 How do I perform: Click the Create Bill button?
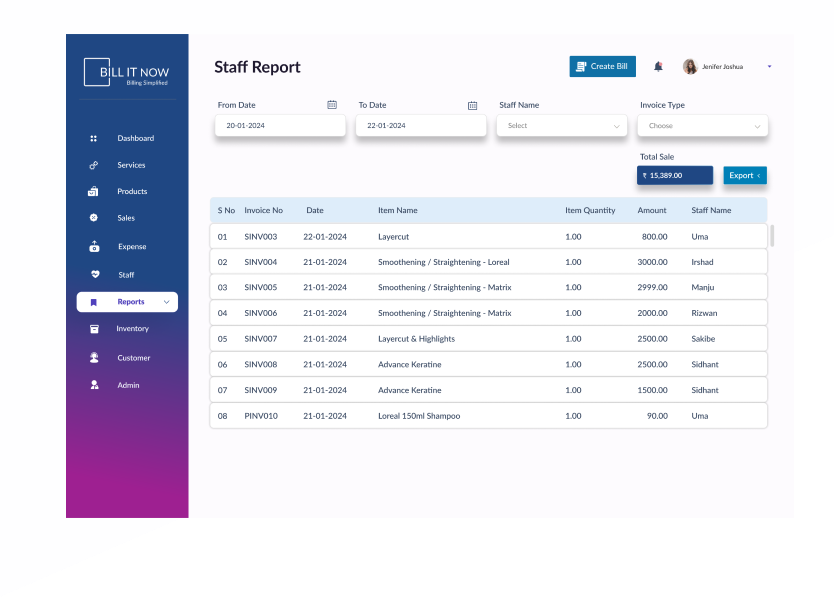click(602, 67)
